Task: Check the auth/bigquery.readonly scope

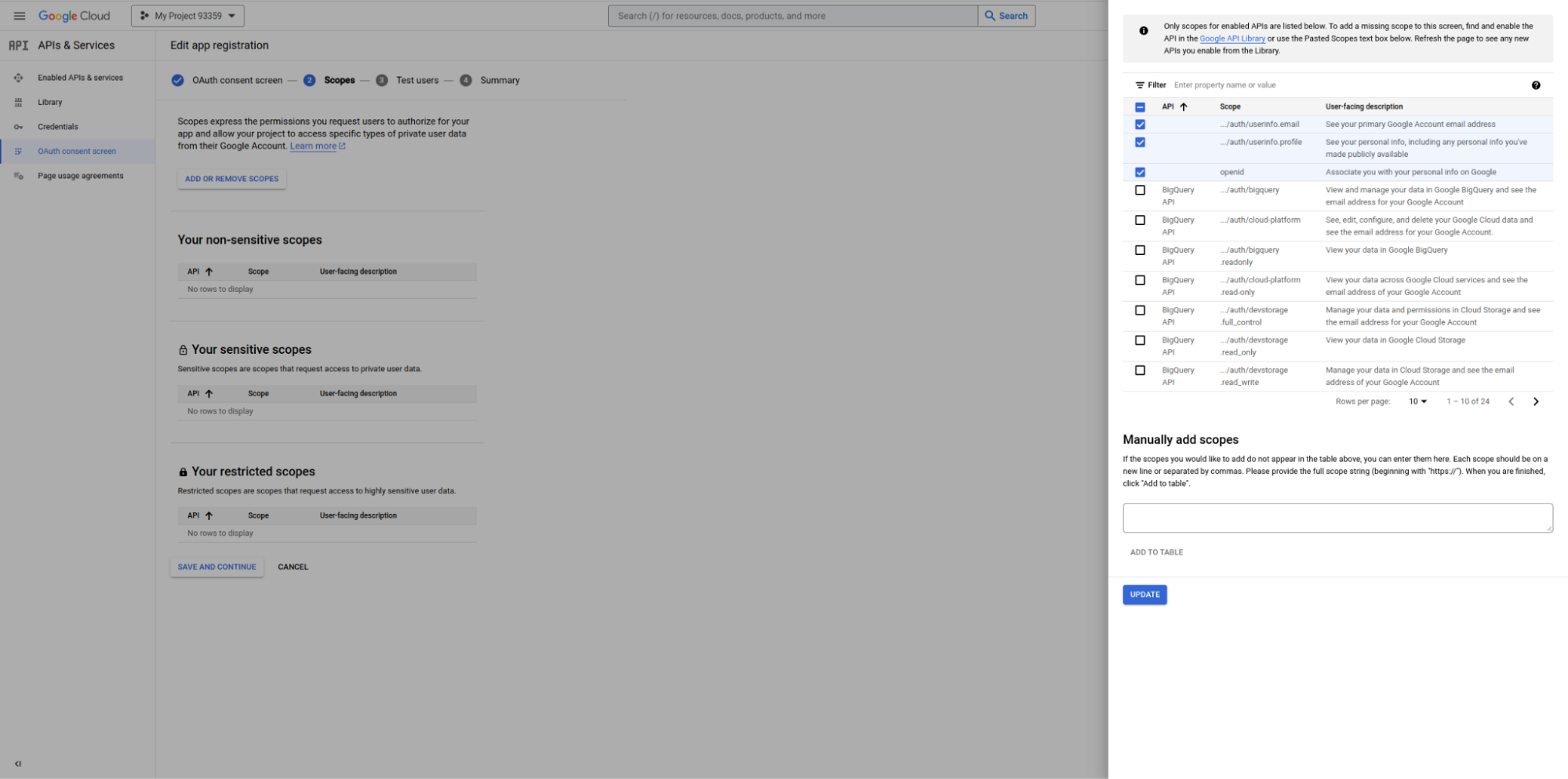Action: pos(1140,250)
